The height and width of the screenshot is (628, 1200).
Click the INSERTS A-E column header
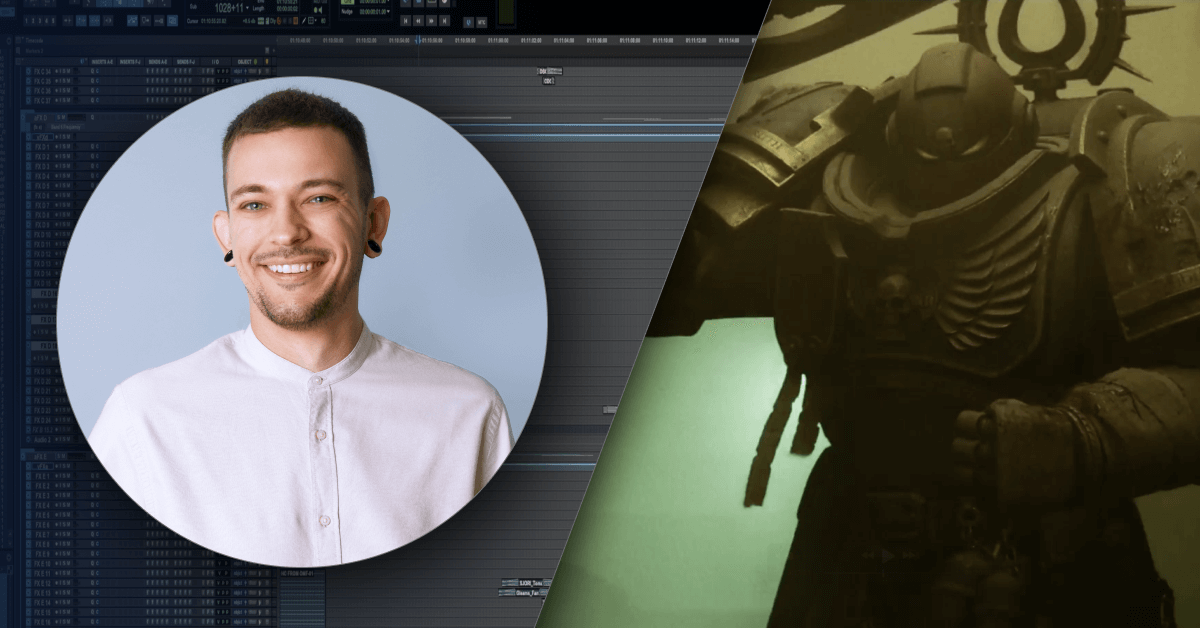(102, 62)
